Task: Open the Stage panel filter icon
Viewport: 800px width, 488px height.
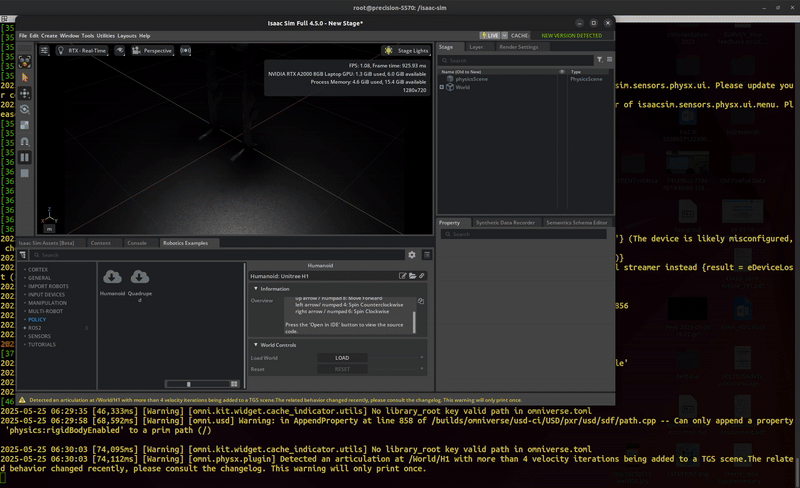Action: (599, 60)
